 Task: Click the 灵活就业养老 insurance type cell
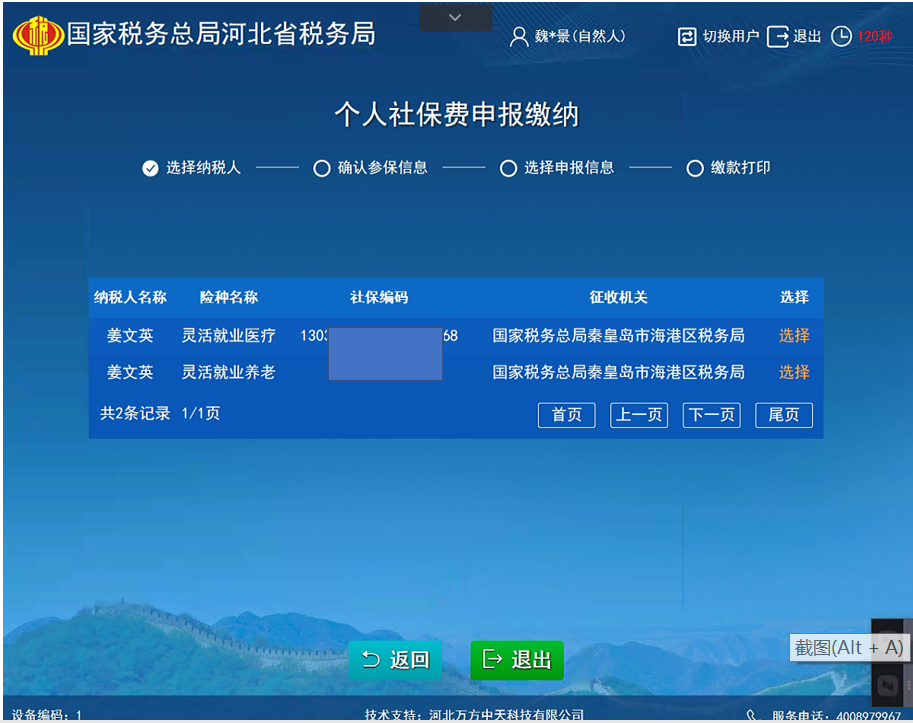[x=228, y=372]
